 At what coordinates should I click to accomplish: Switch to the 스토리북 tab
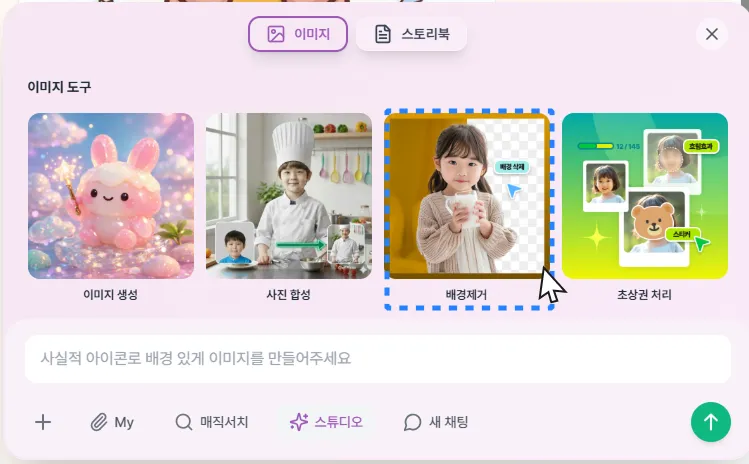tap(411, 34)
